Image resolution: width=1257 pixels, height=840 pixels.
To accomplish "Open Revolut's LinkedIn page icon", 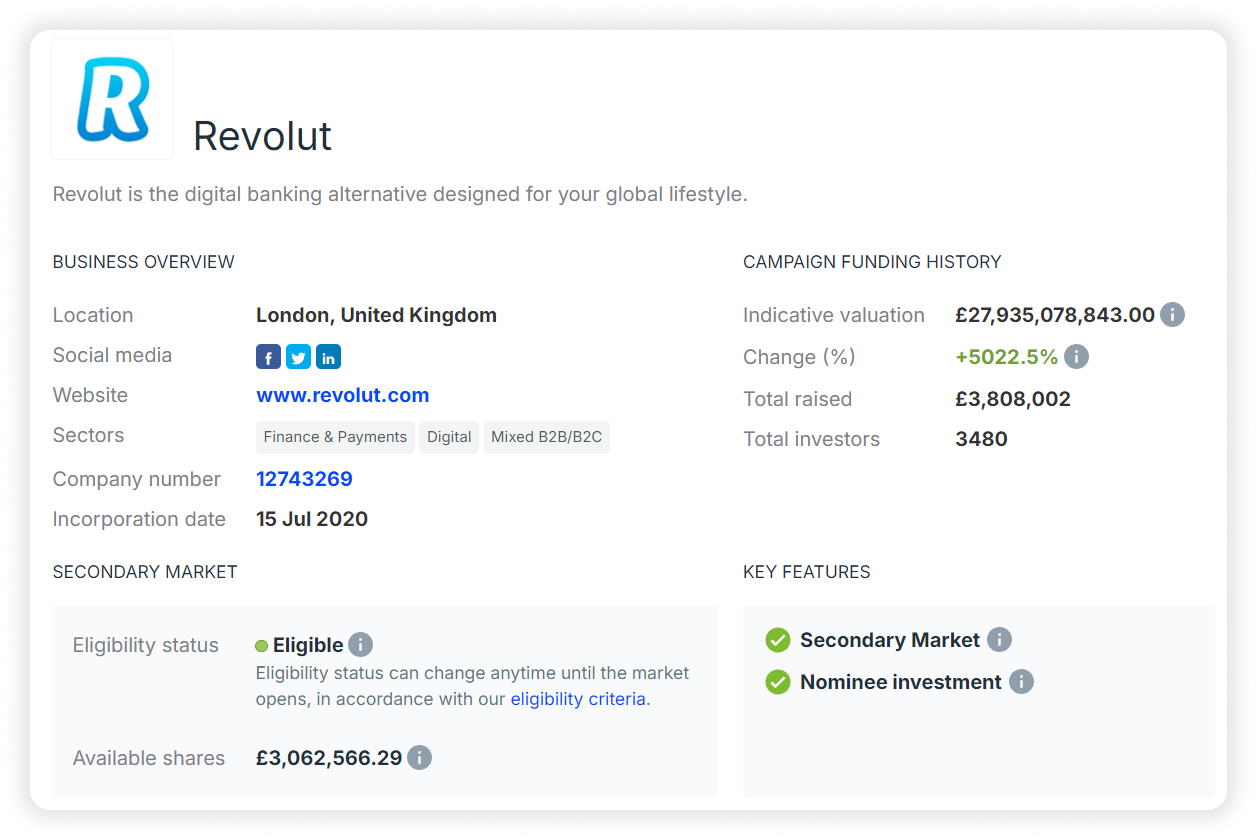I will click(x=328, y=356).
